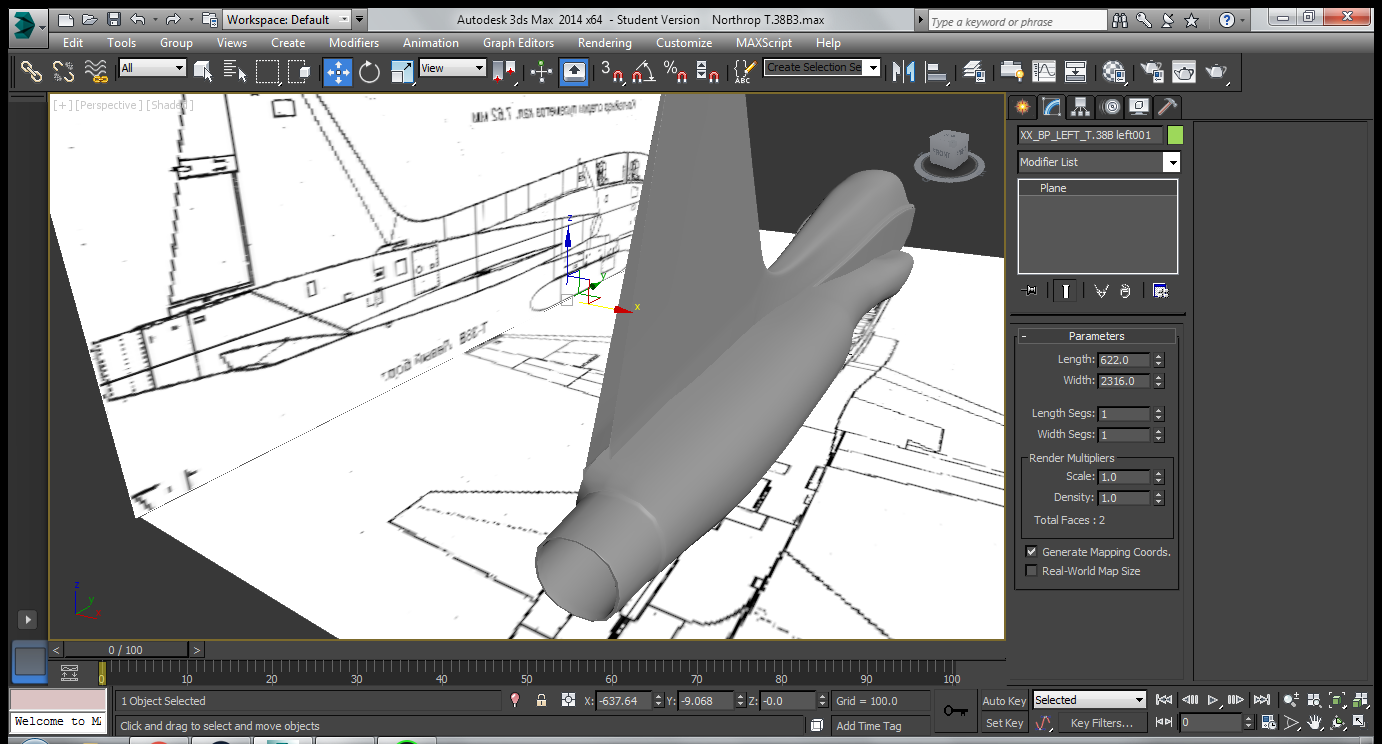
Task: Switch to the Create panel tab
Action: click(1022, 107)
